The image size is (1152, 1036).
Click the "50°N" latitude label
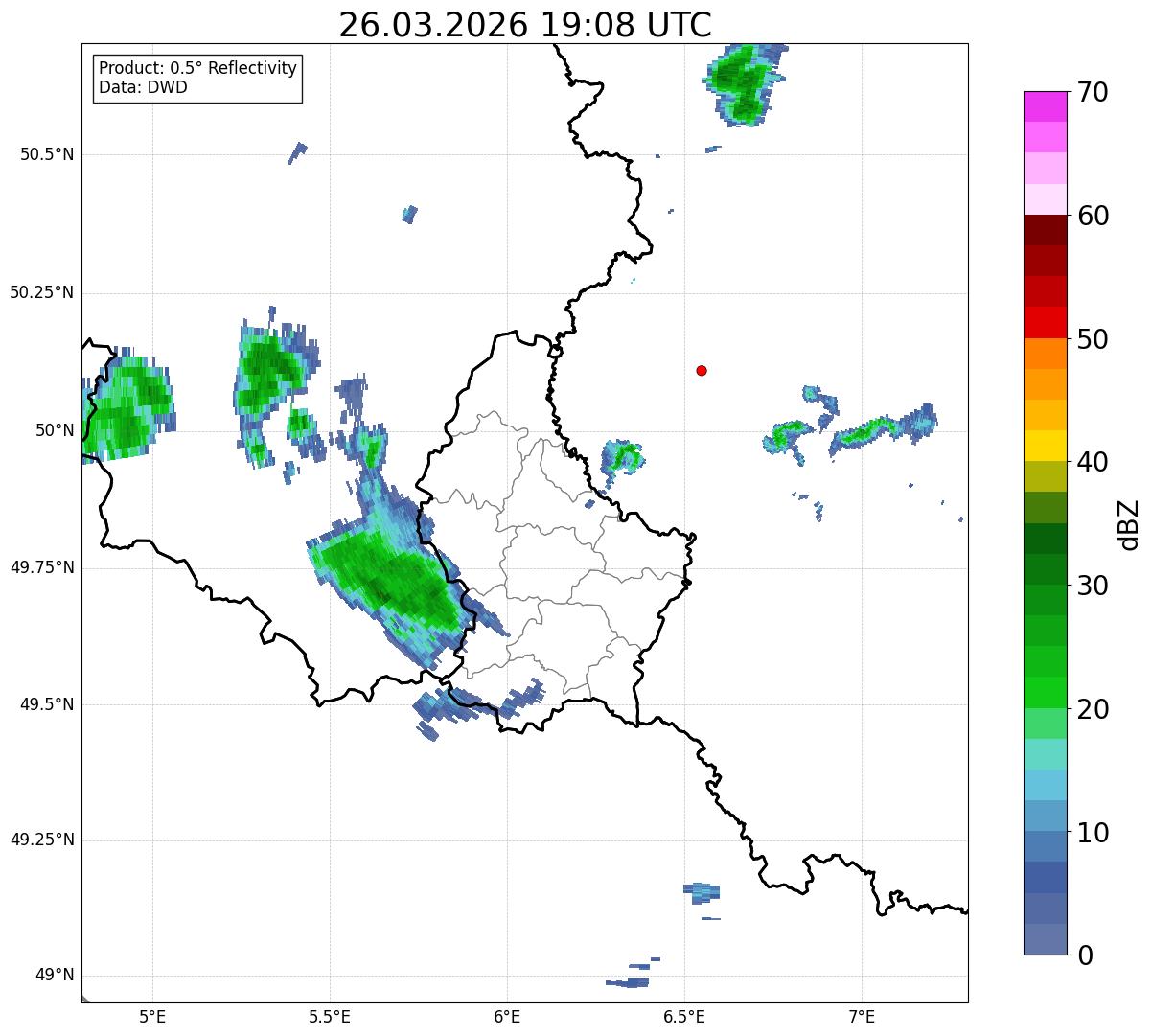55,430
